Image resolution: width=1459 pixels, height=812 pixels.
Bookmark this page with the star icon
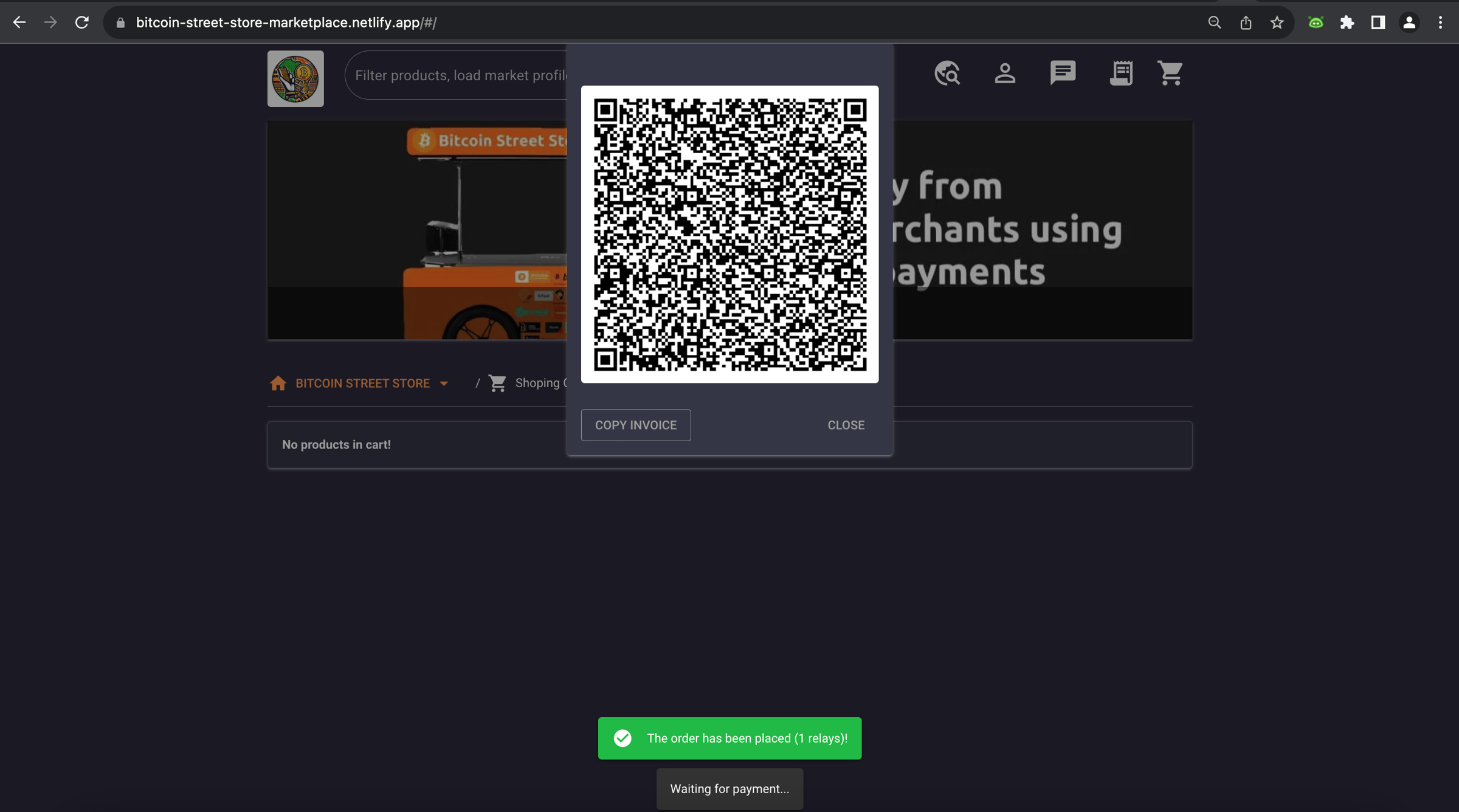coord(1277,22)
